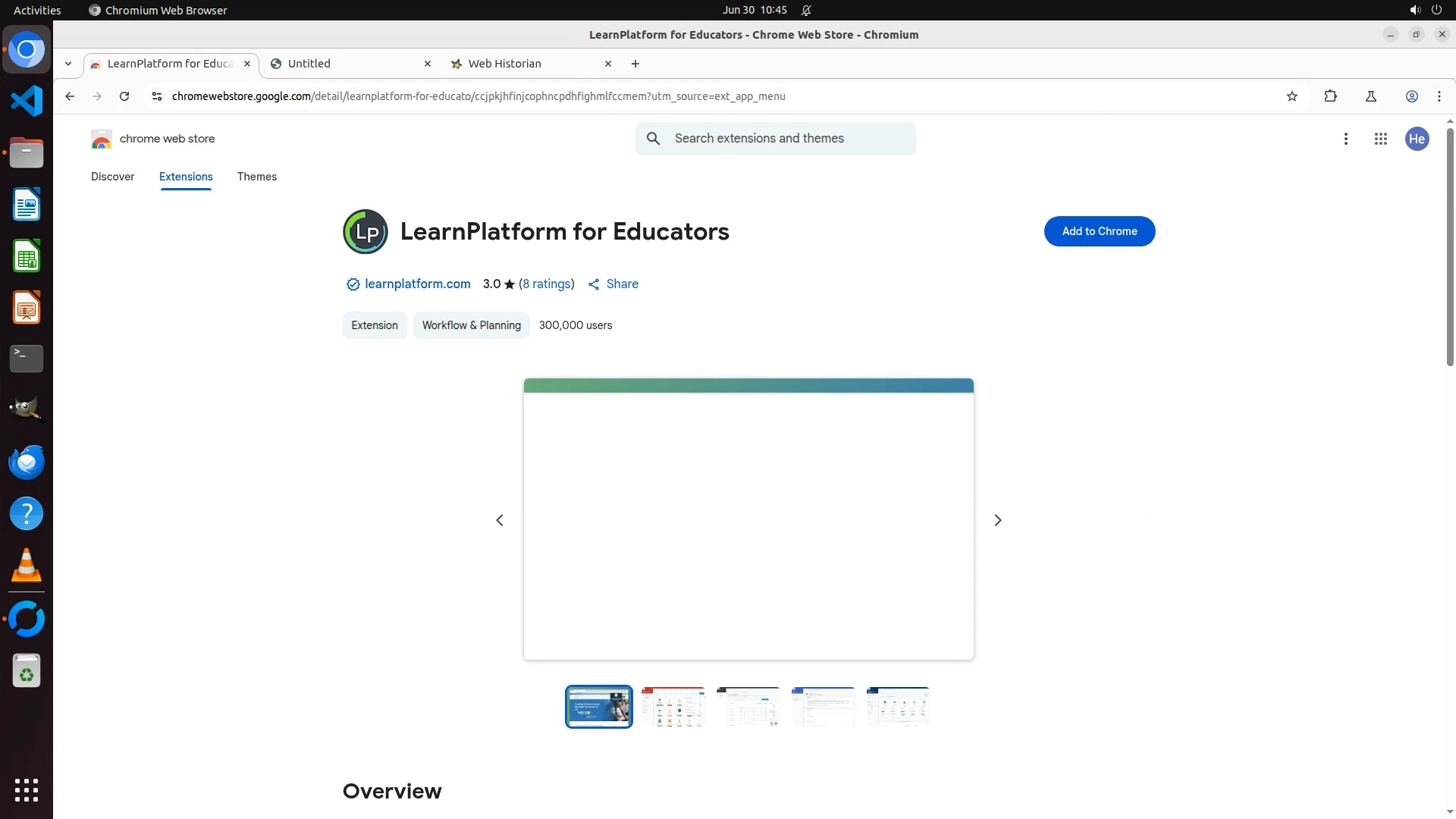Go to the Discover tab
The image size is (1456, 819).
coord(112,177)
